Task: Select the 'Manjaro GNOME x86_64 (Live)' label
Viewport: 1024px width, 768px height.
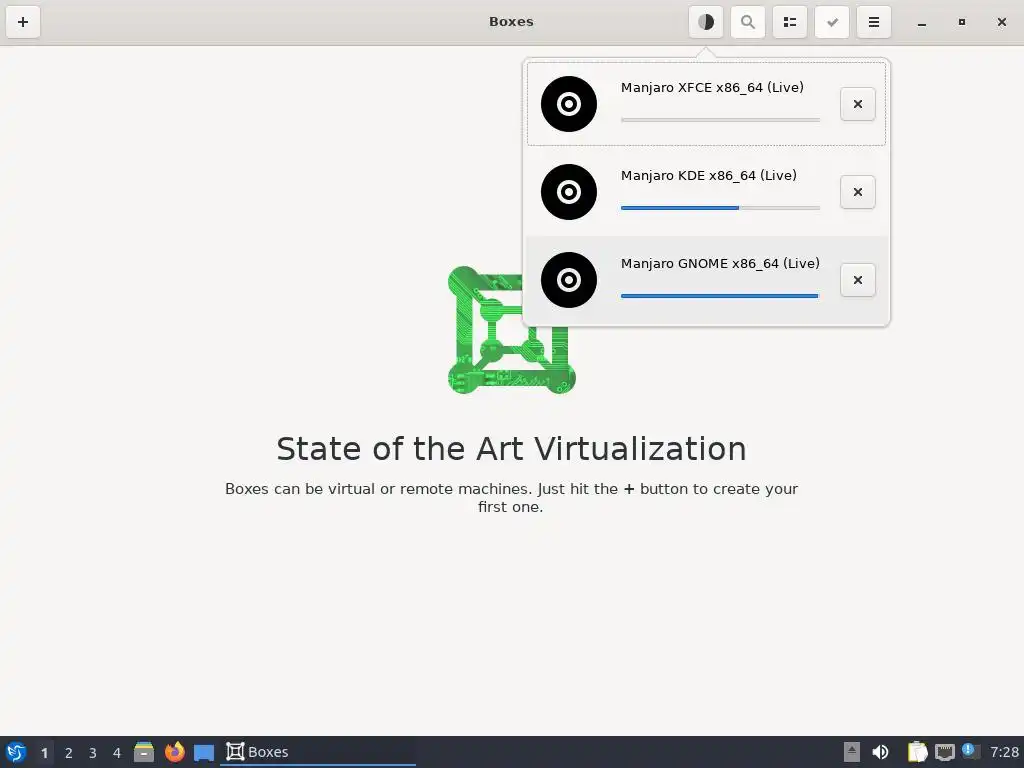Action: point(720,264)
